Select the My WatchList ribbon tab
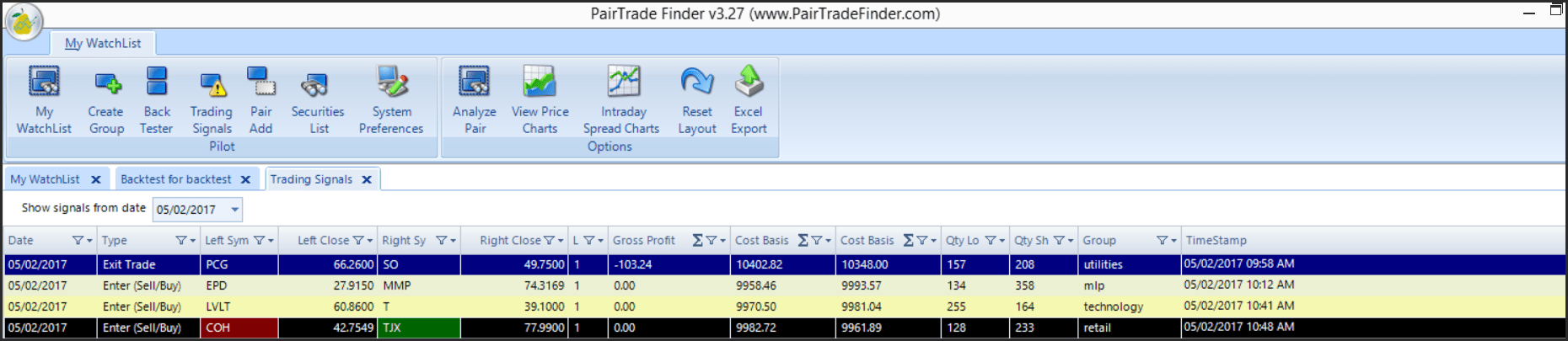Viewport: 1568px width, 341px height. (103, 43)
